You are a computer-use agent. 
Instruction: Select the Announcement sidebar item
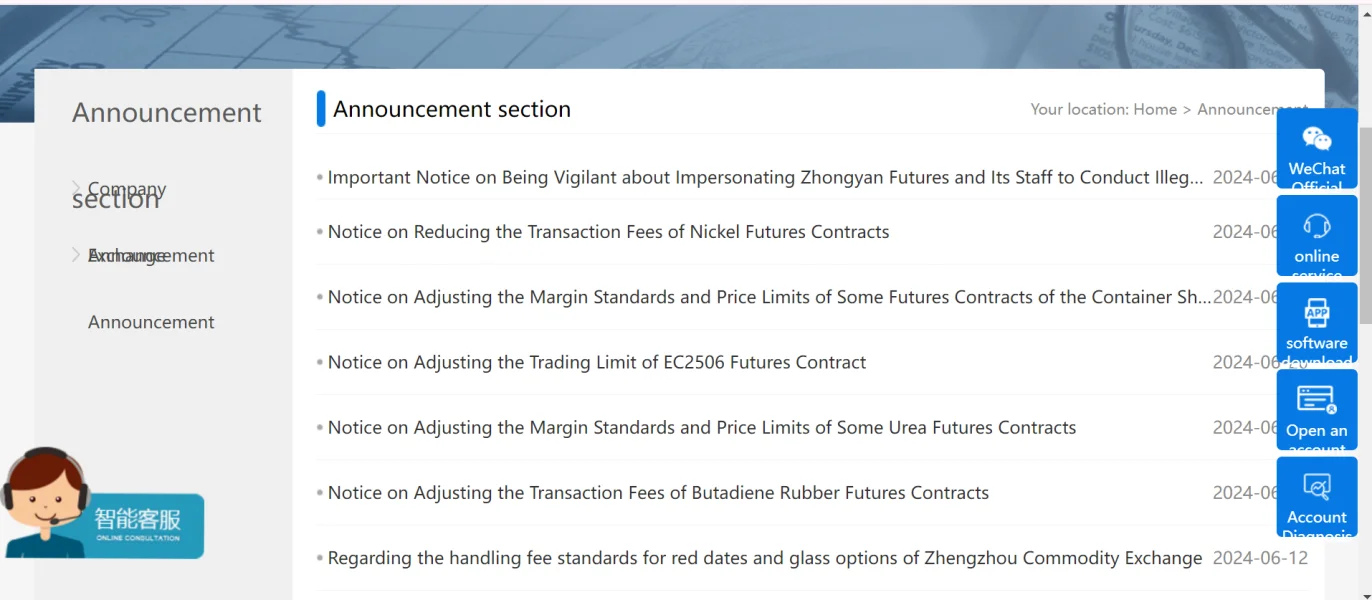pos(151,322)
